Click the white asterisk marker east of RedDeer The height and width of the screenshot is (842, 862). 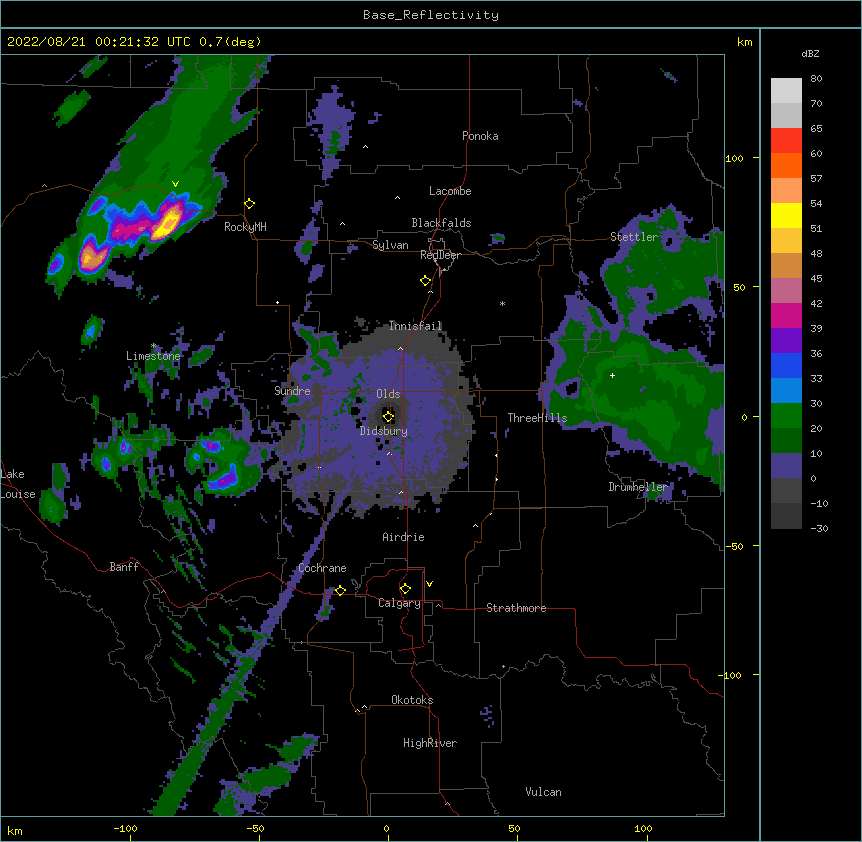tap(502, 303)
